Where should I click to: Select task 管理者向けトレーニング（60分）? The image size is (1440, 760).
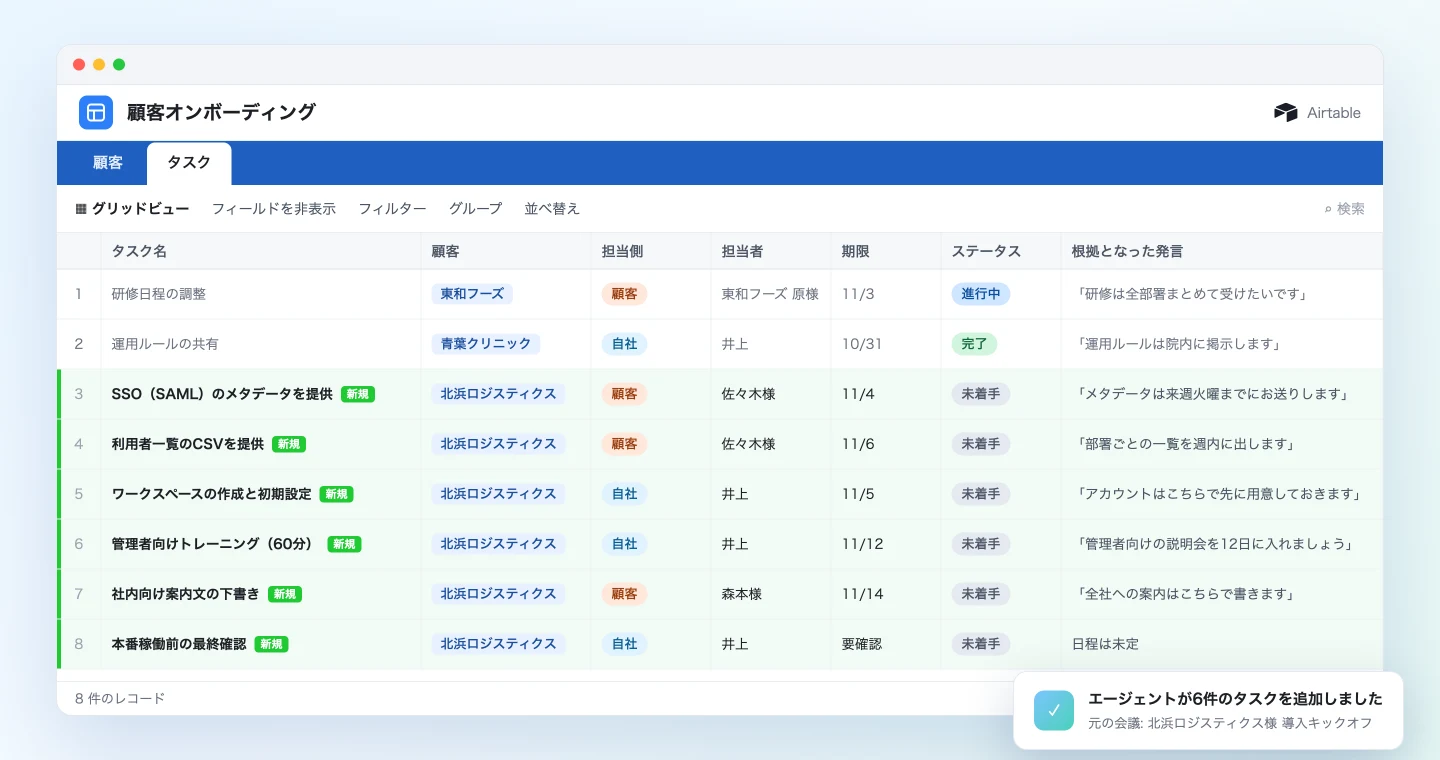[216, 544]
